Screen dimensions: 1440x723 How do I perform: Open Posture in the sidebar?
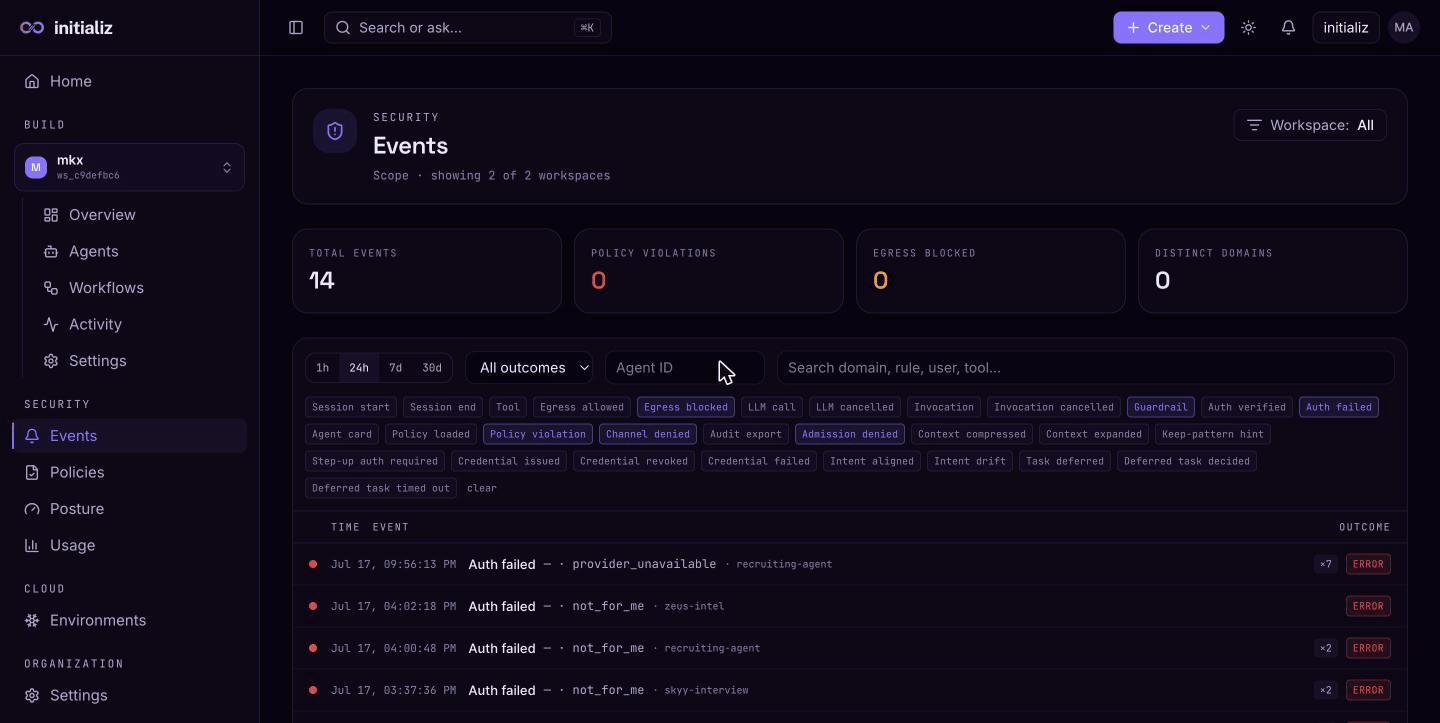(x=129, y=509)
